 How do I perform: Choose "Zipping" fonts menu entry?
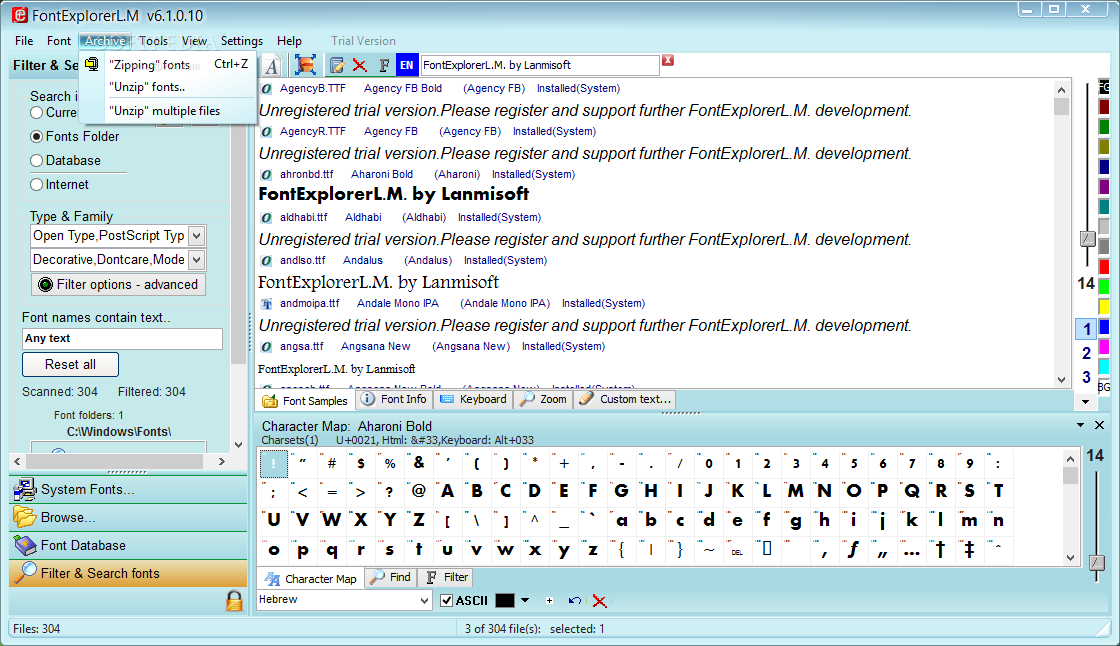tap(168, 64)
